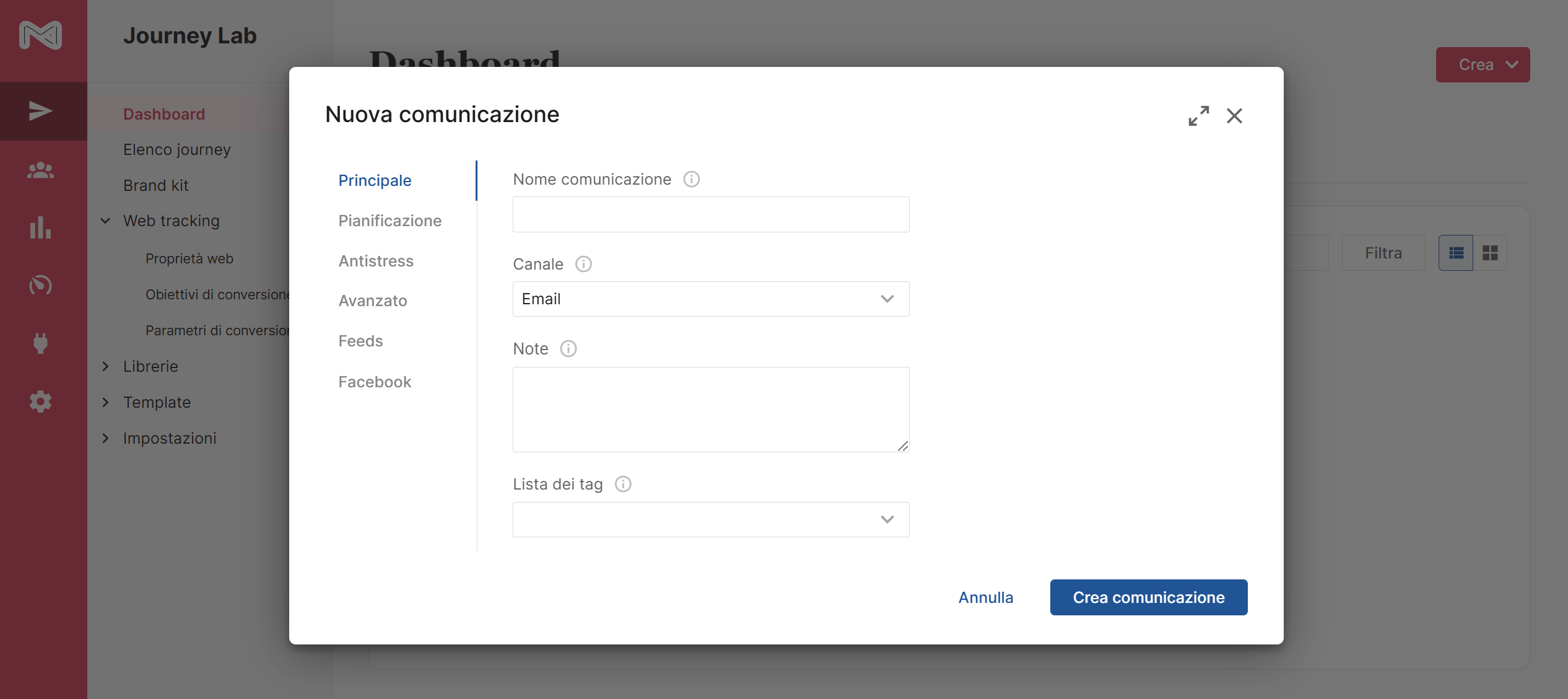This screenshot has height=699, width=1568.
Task: Select the Facebook tab
Action: pyautogui.click(x=375, y=382)
